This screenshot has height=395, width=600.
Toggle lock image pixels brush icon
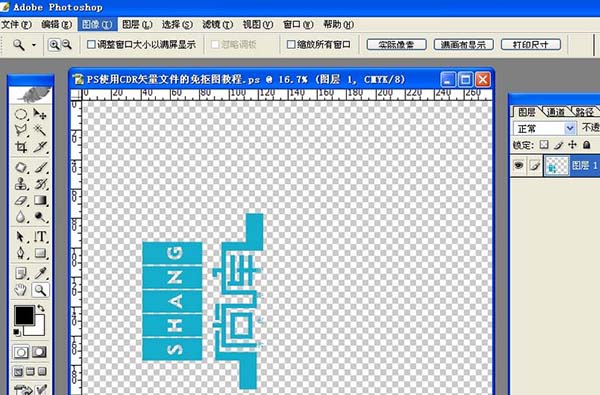559,145
